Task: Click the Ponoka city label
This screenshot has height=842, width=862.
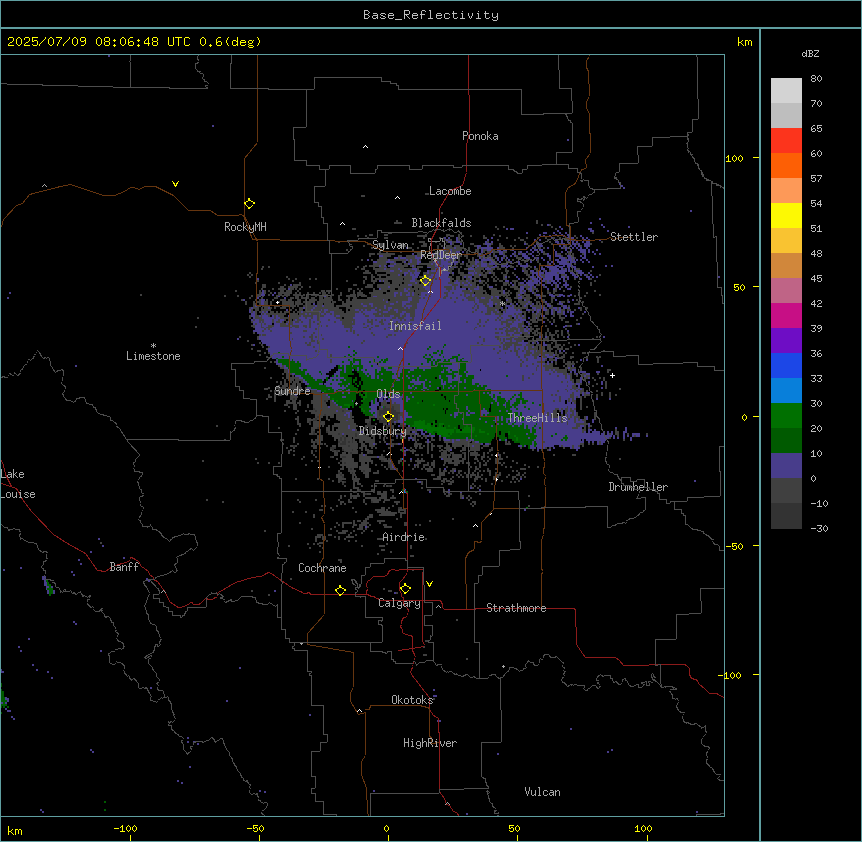Action: 480,136
